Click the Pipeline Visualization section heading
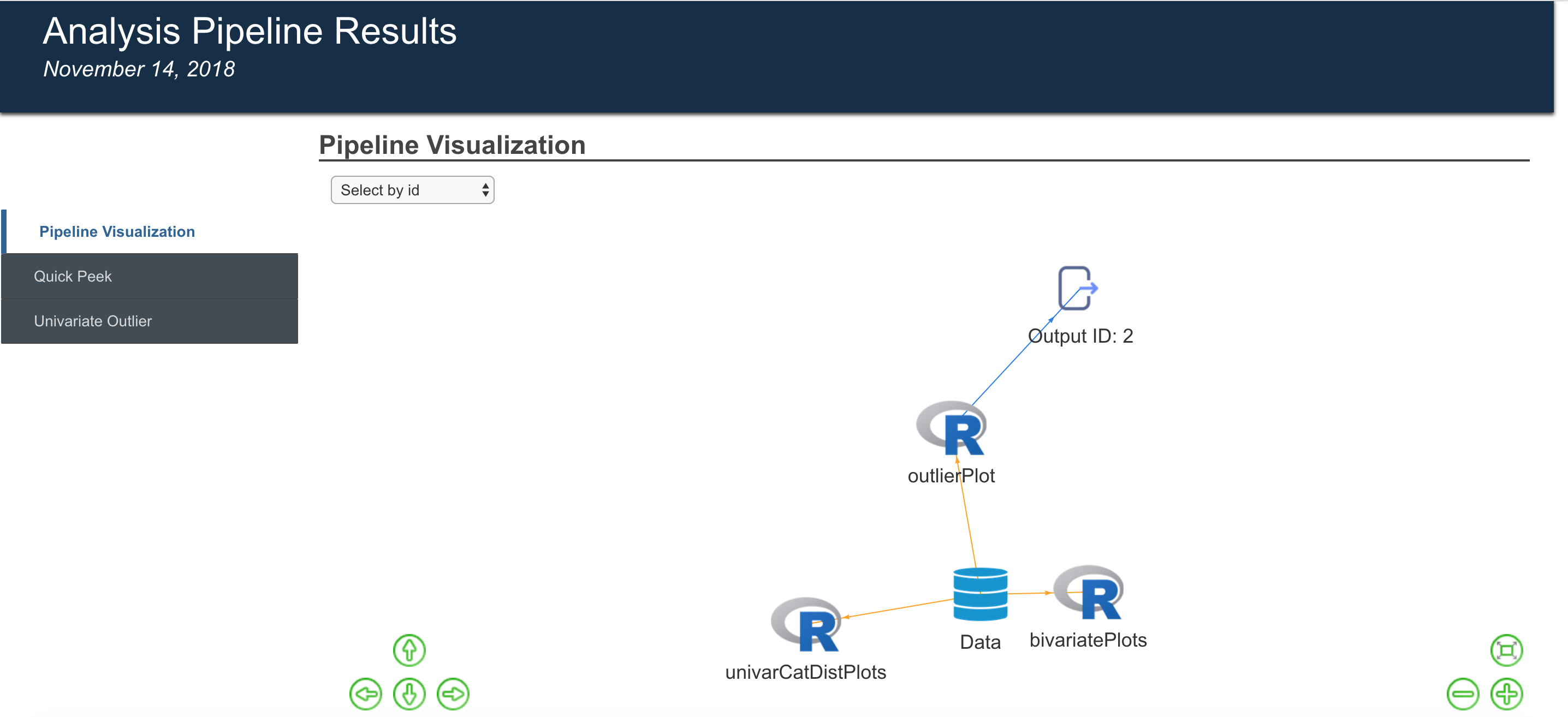Screen dimensions: 1568x717 [452, 145]
